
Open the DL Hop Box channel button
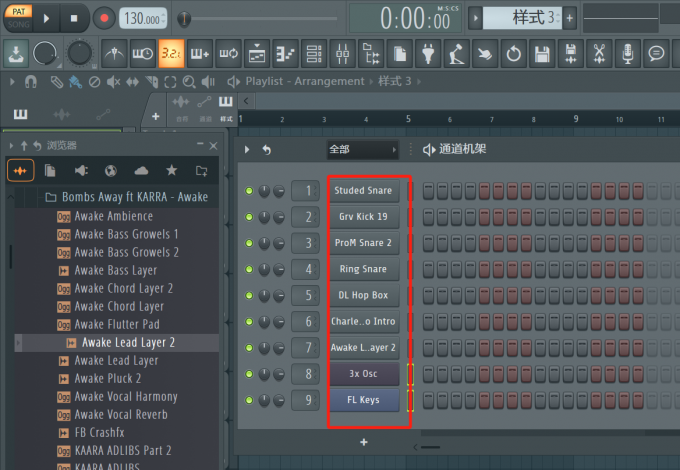[x=364, y=295]
